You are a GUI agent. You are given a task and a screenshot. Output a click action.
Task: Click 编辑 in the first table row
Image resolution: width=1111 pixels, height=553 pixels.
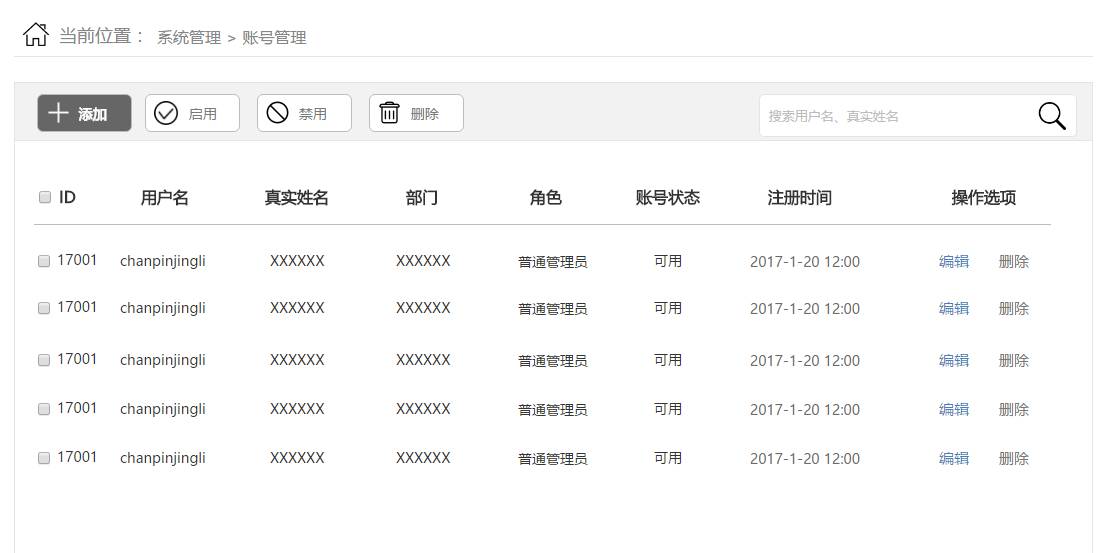pyautogui.click(x=954, y=261)
